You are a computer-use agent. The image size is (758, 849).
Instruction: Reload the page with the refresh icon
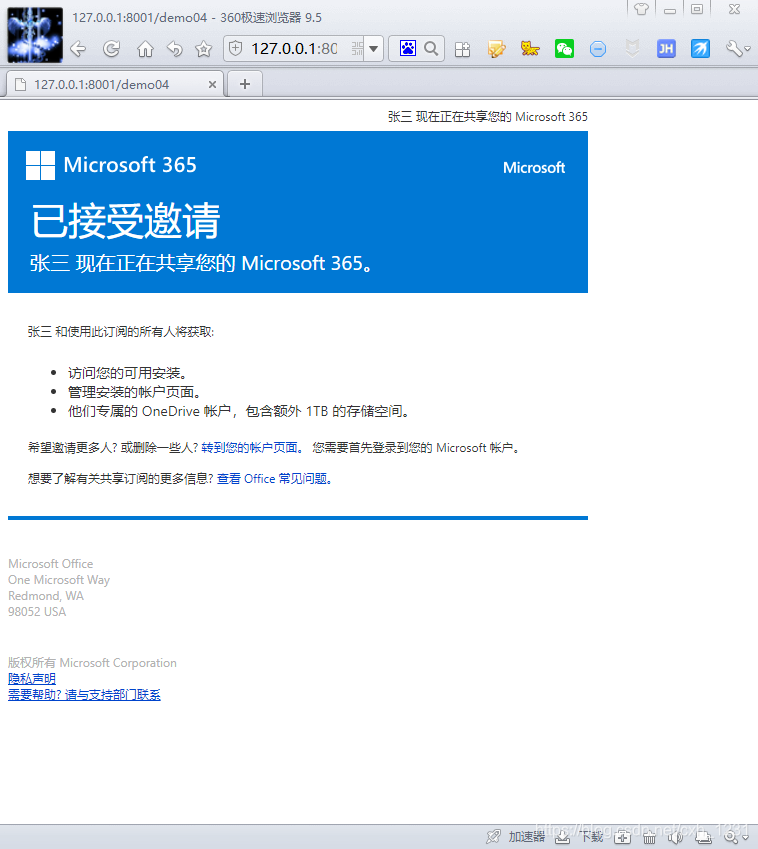112,49
